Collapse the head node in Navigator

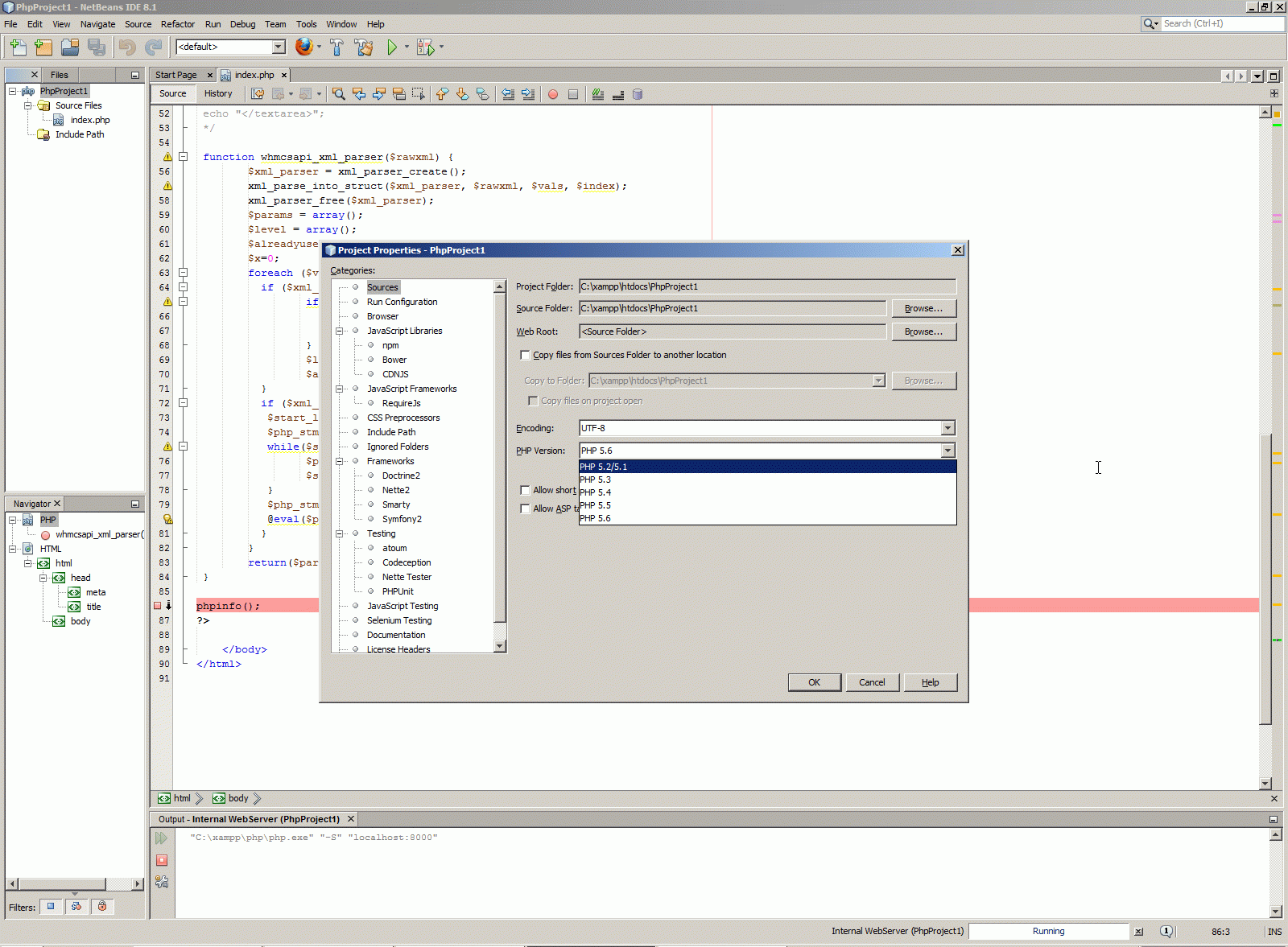point(43,578)
